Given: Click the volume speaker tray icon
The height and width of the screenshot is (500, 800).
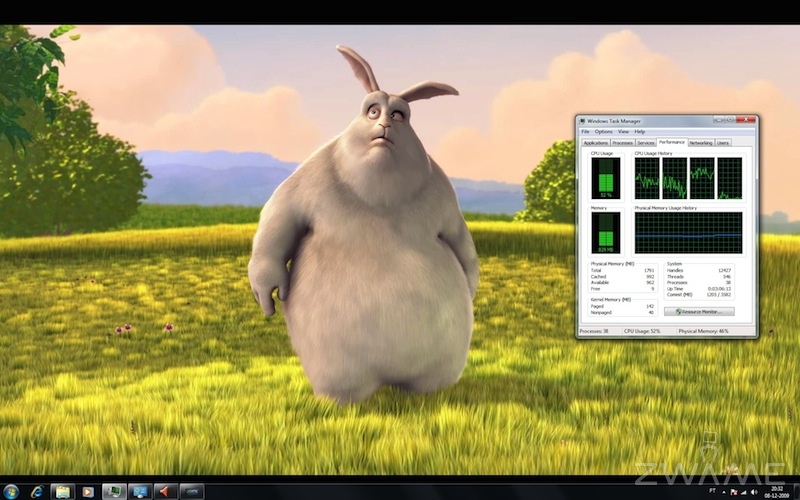Looking at the screenshot, I should (754, 492).
